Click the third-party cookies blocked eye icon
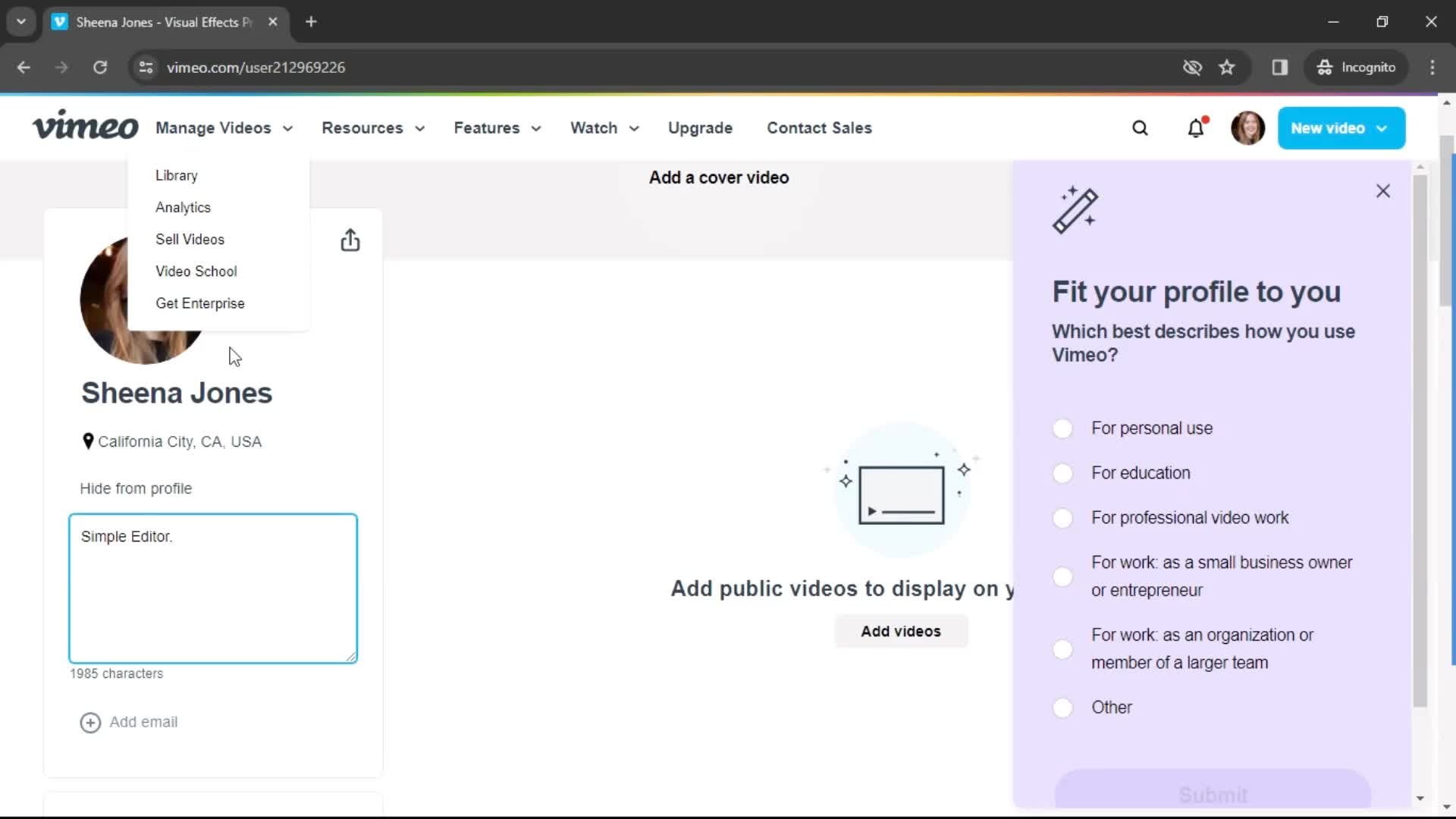This screenshot has height=819, width=1456. pos(1192,67)
